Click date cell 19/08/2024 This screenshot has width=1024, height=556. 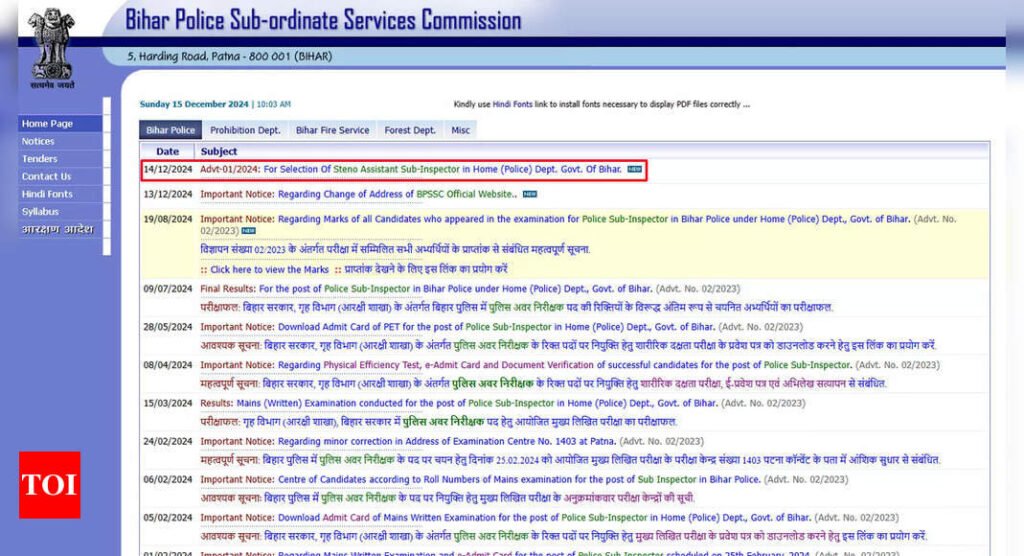(168, 219)
